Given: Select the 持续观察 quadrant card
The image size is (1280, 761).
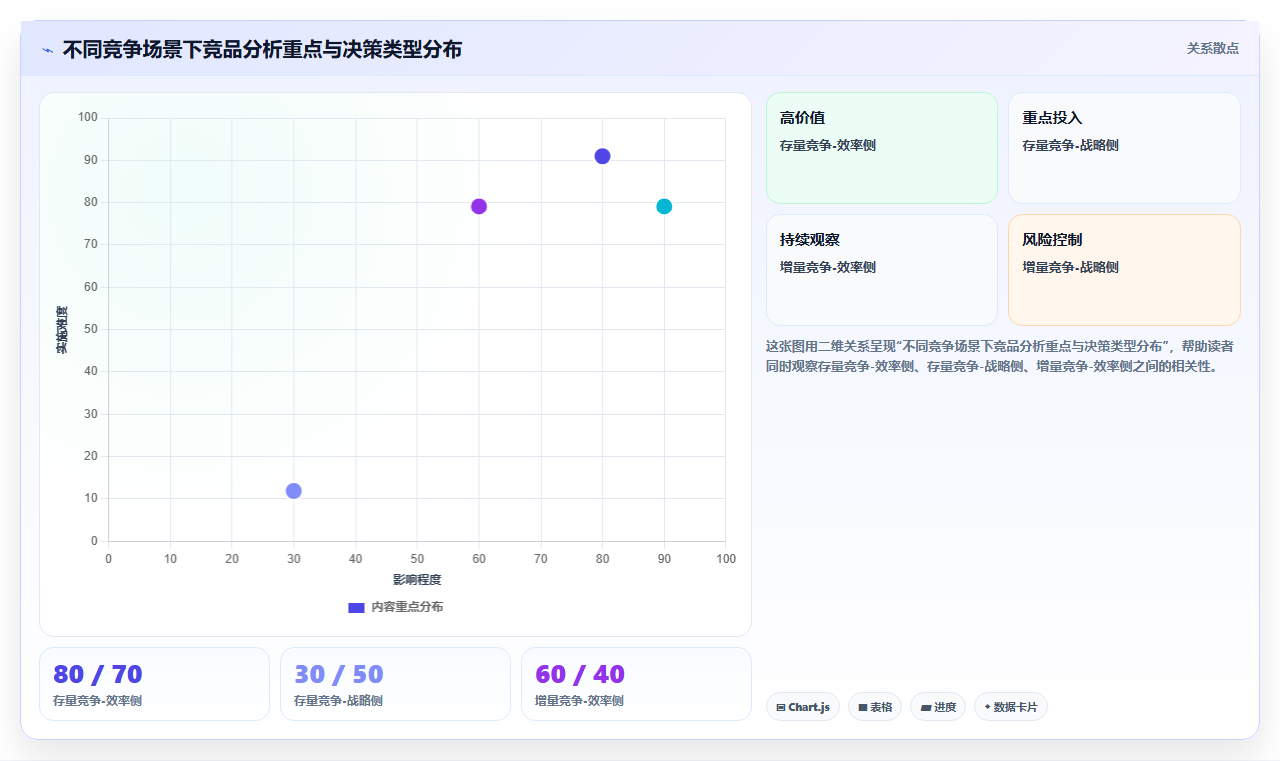Looking at the screenshot, I should 882,270.
